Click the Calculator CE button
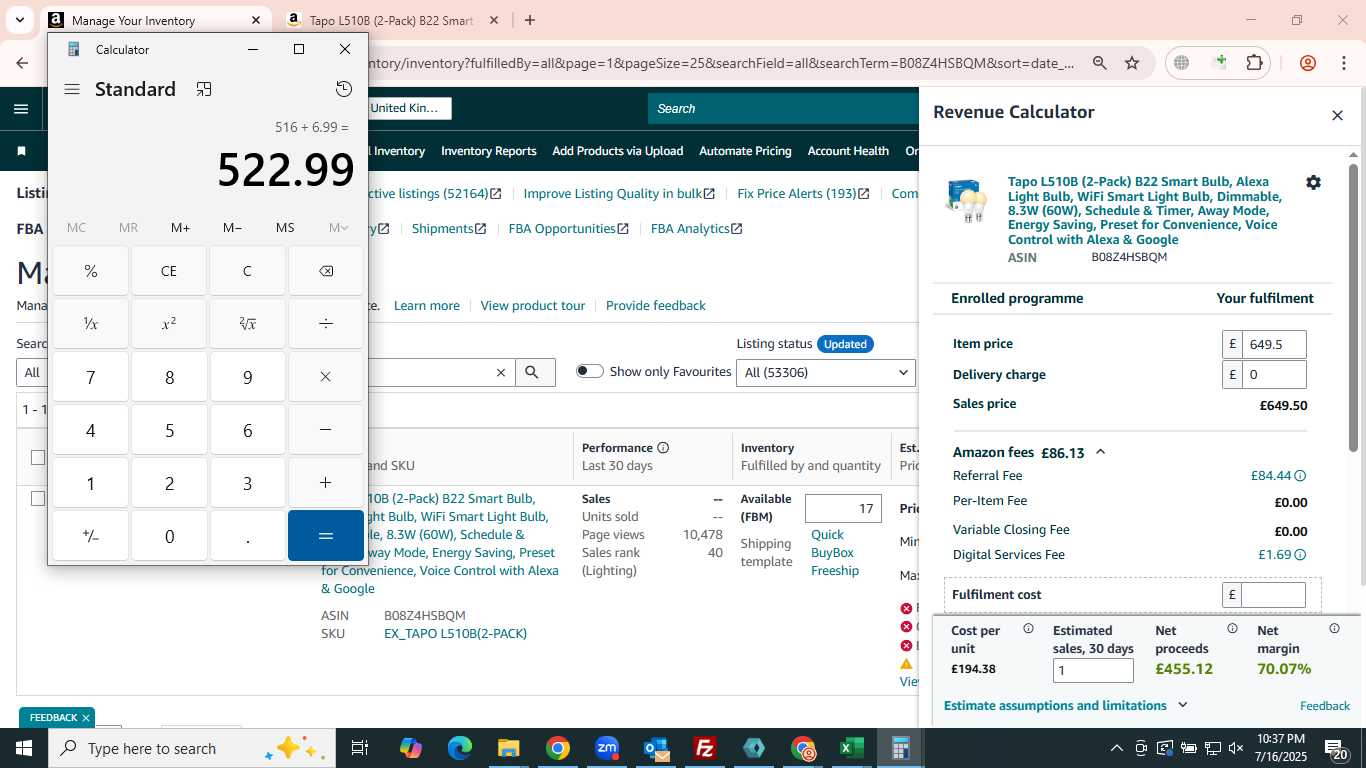 pos(169,271)
